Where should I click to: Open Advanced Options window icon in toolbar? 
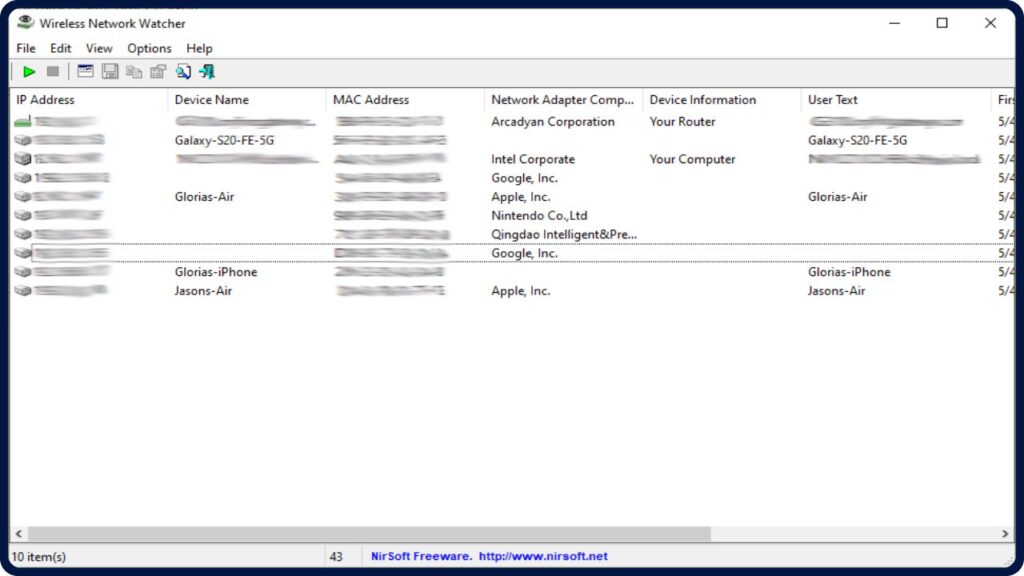(x=85, y=71)
